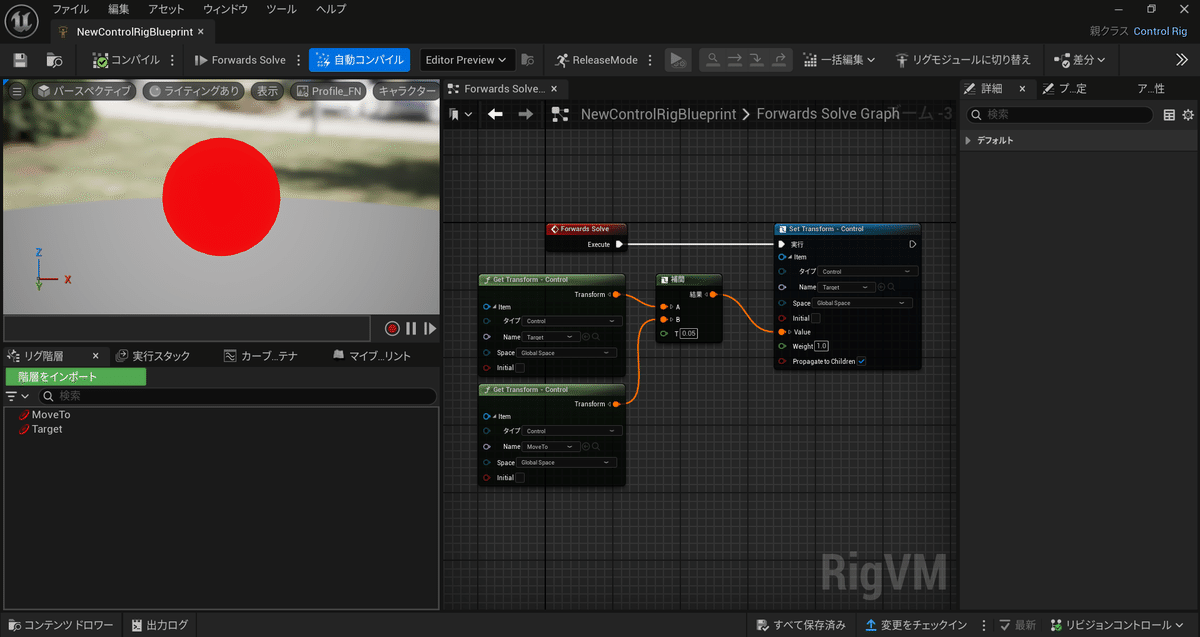Screen dimensions: 1200x637
Task: Open the ヘルプ menu
Action: coord(331,9)
